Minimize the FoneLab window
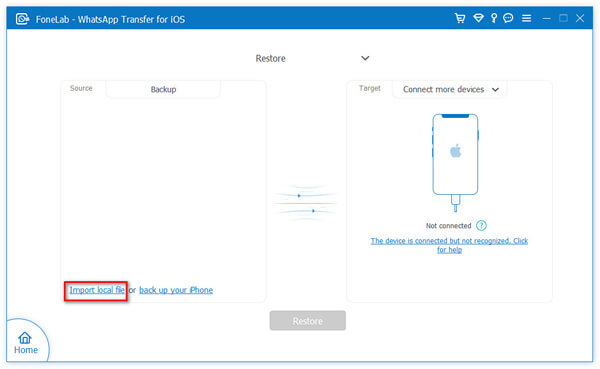The image size is (600, 369). tap(546, 18)
